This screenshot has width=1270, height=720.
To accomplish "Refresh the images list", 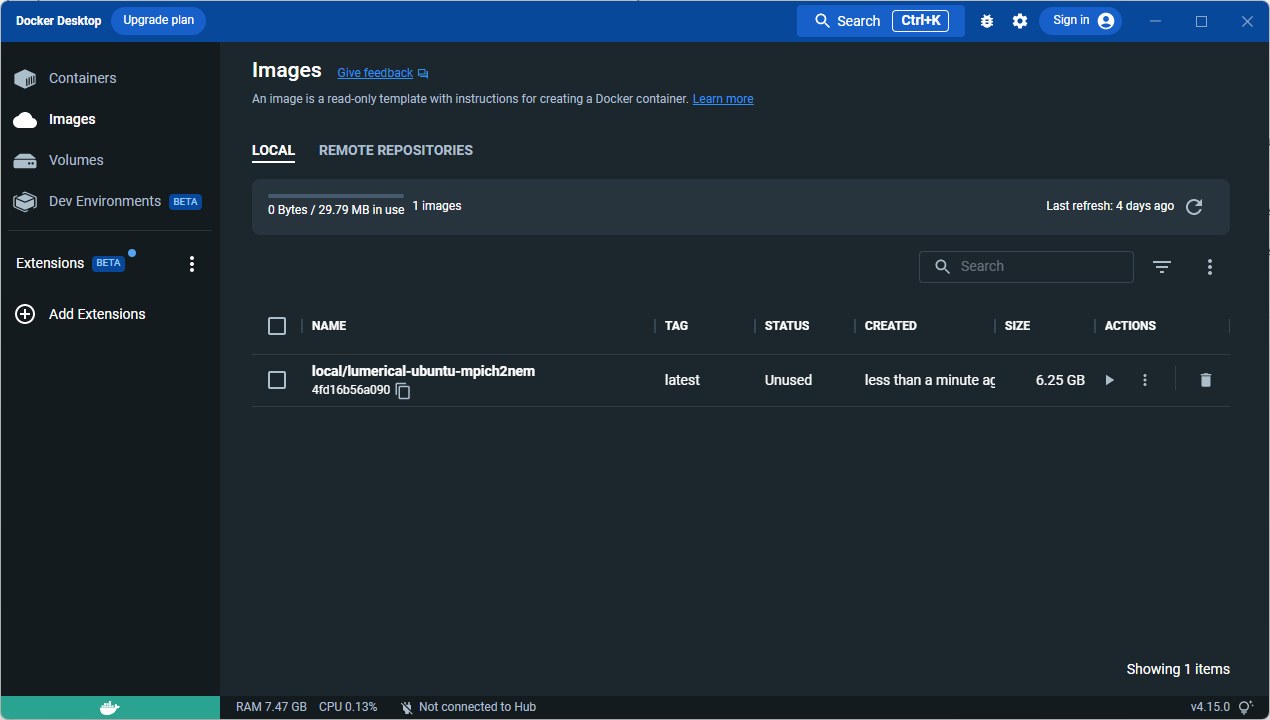I will coord(1194,207).
